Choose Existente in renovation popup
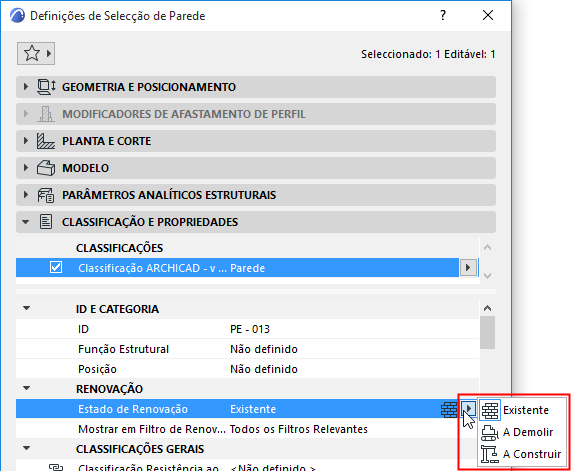The width and height of the screenshot is (571, 471). click(x=522, y=410)
